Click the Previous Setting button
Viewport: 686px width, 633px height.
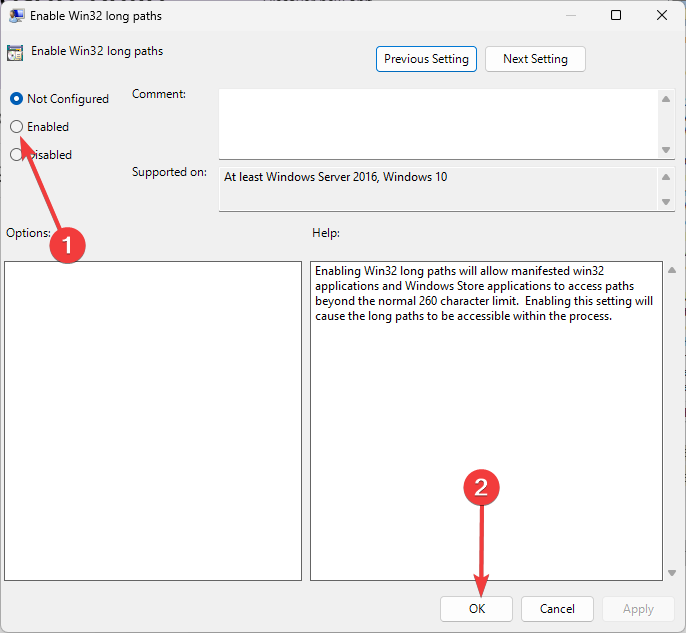click(426, 59)
